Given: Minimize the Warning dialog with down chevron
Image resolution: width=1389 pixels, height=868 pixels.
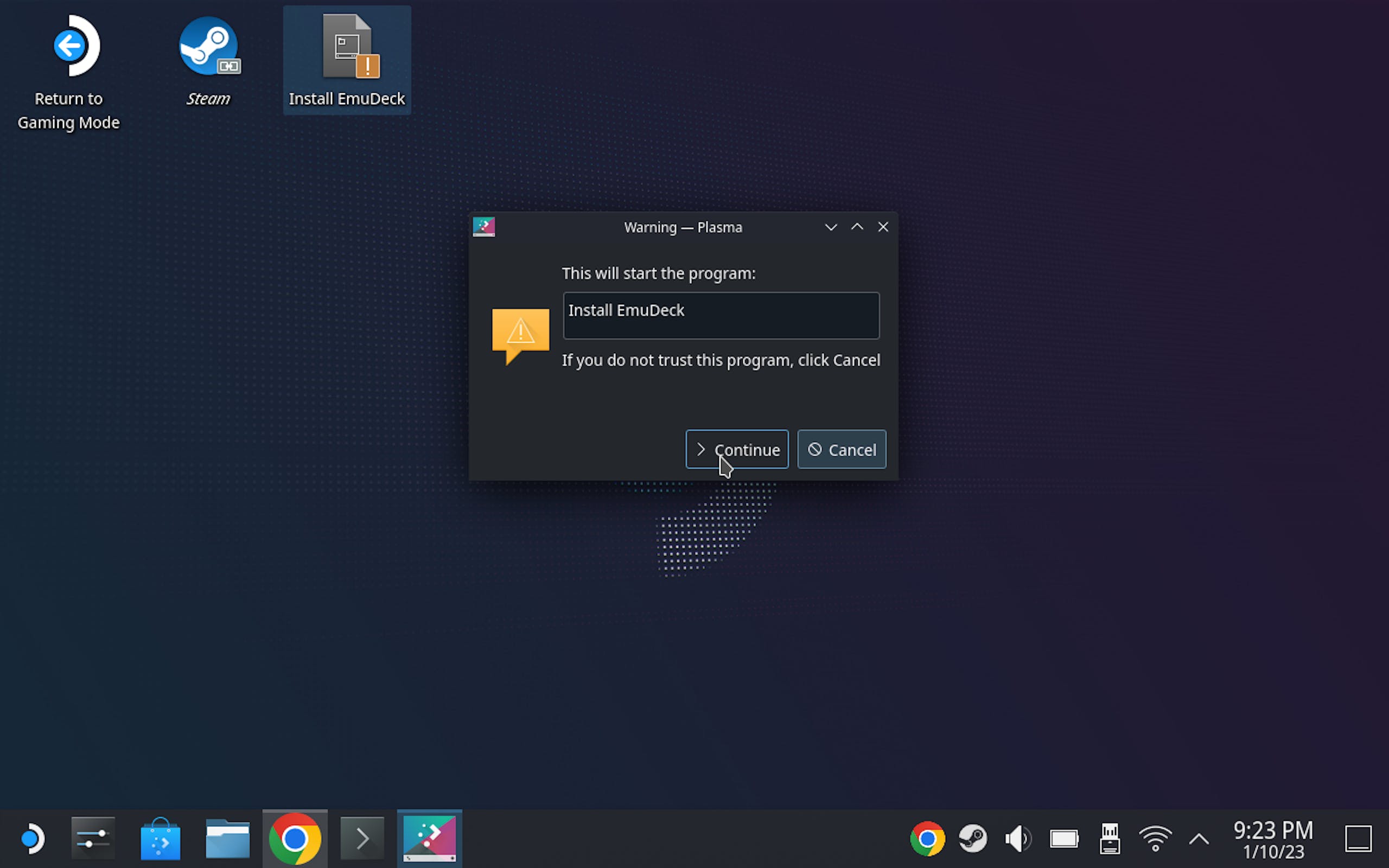Looking at the screenshot, I should 831,227.
